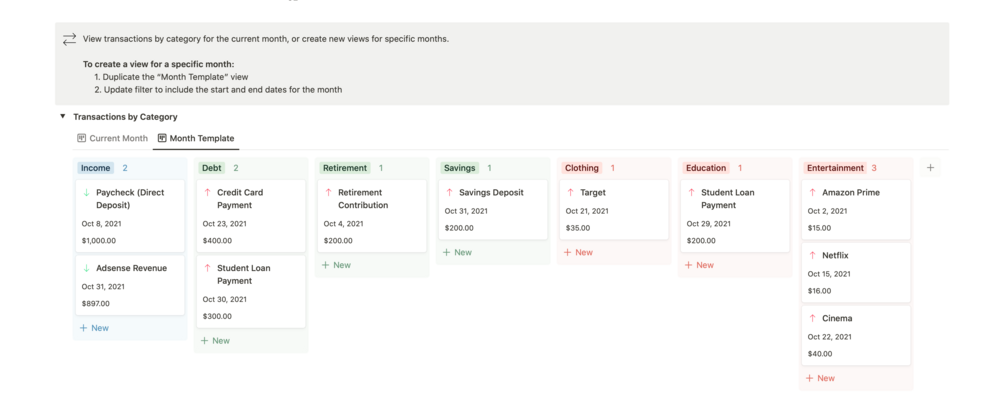The height and width of the screenshot is (412, 1005).
Task: Click the transfer arrows callout icon
Action: tap(69, 39)
